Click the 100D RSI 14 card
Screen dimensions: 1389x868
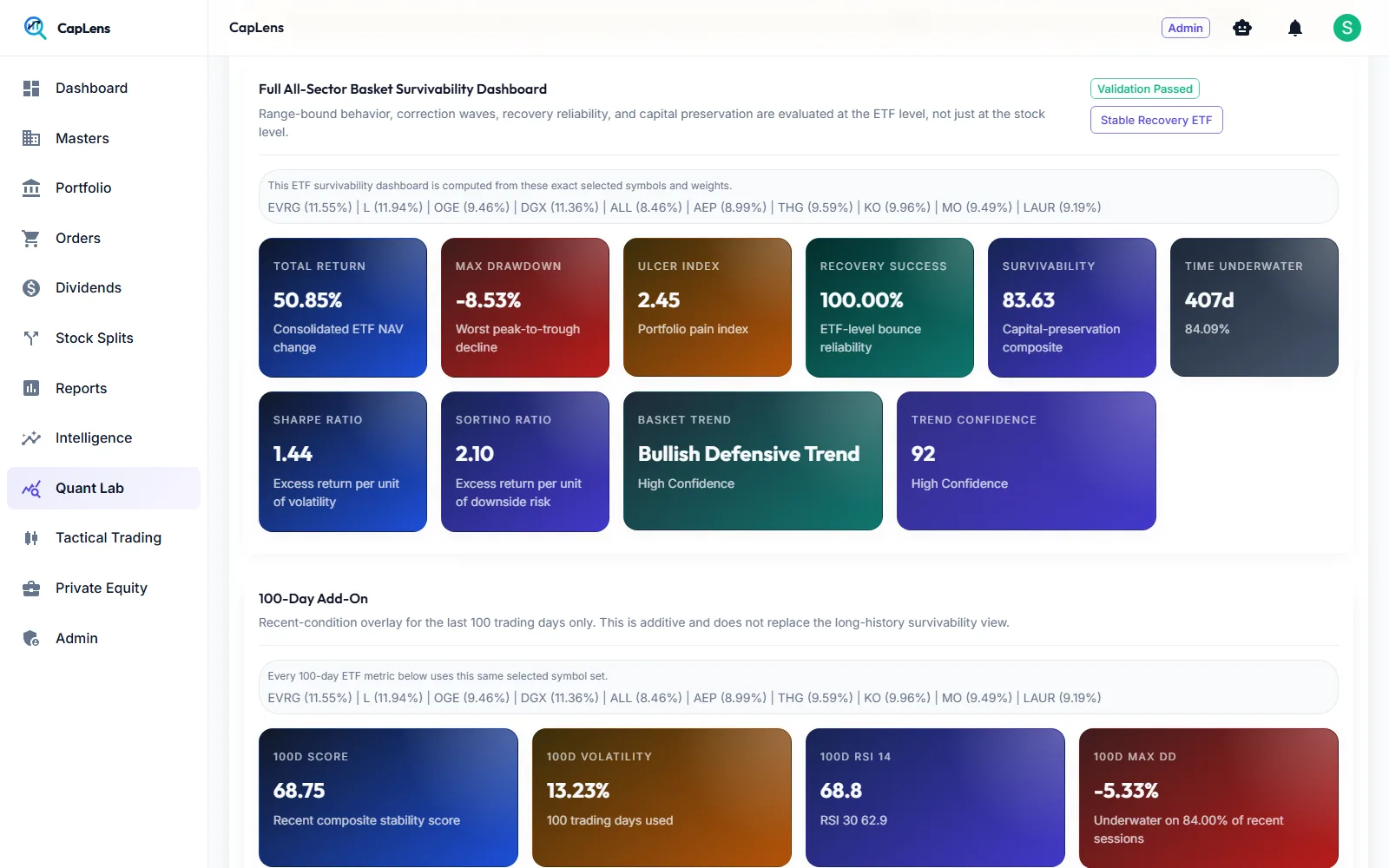coord(935,798)
